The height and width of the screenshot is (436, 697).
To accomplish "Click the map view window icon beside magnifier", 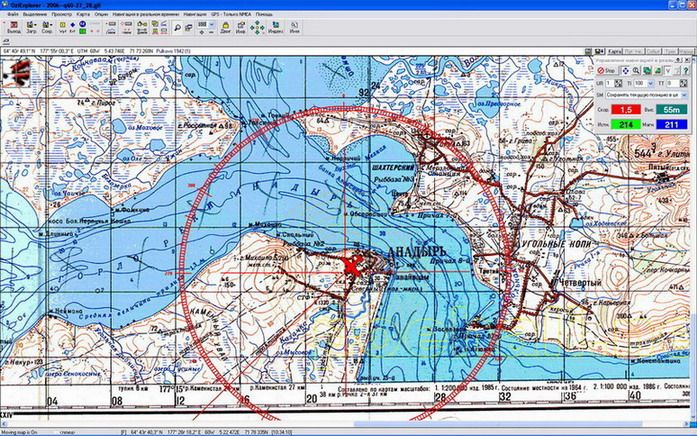I will pyautogui.click(x=188, y=28).
